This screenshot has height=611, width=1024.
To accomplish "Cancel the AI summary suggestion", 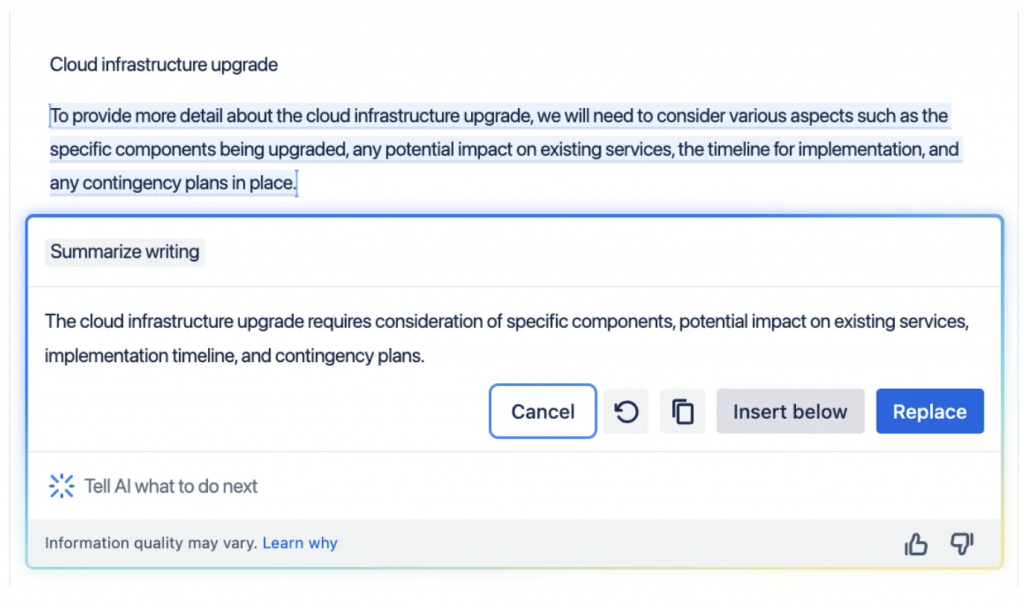I will (x=542, y=411).
